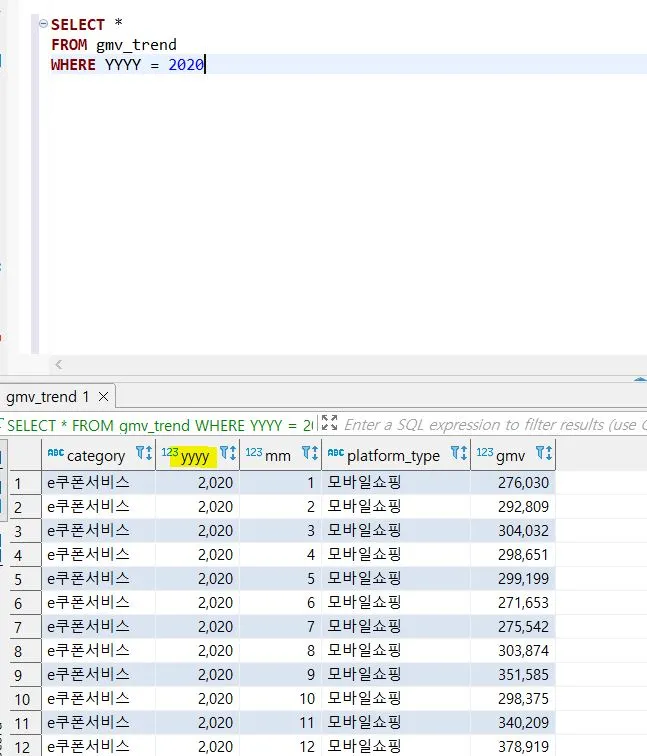647x756 pixels.
Task: Click the category cell in row 2
Action: 98,507
